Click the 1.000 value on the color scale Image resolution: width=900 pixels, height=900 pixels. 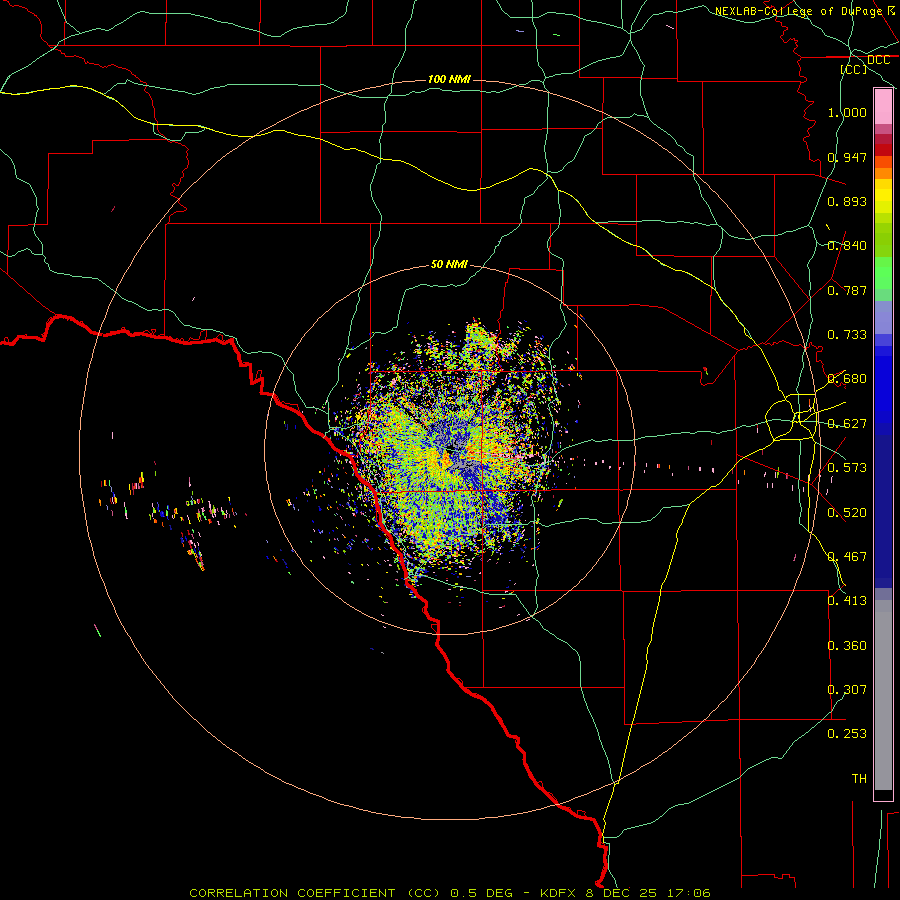coord(847,112)
